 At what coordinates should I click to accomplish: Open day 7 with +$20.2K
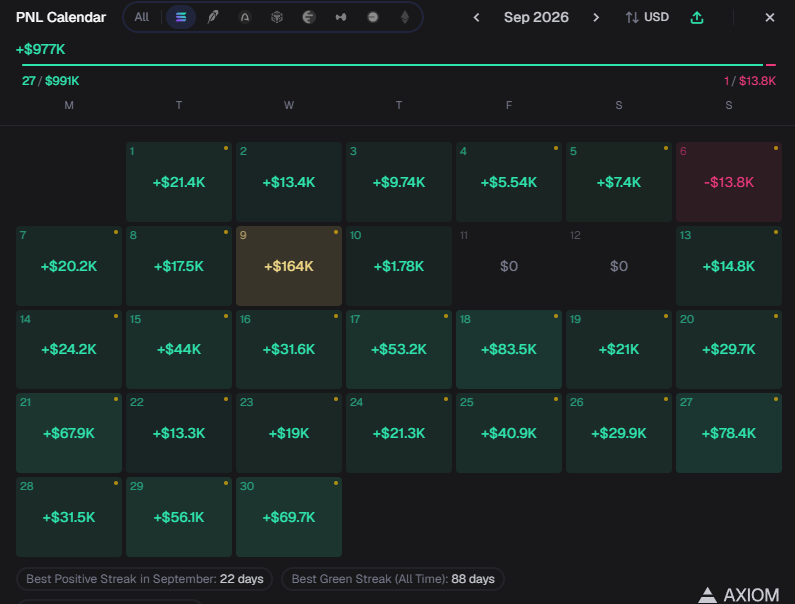(x=69, y=266)
